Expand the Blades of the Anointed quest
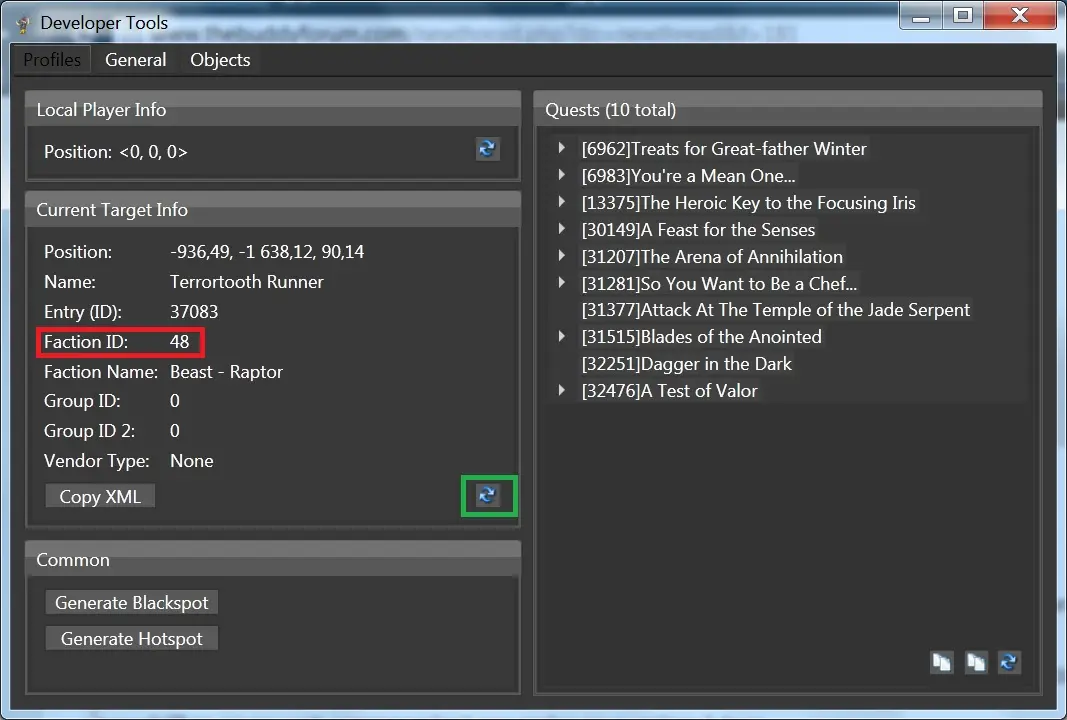The height and width of the screenshot is (720, 1067). click(562, 337)
